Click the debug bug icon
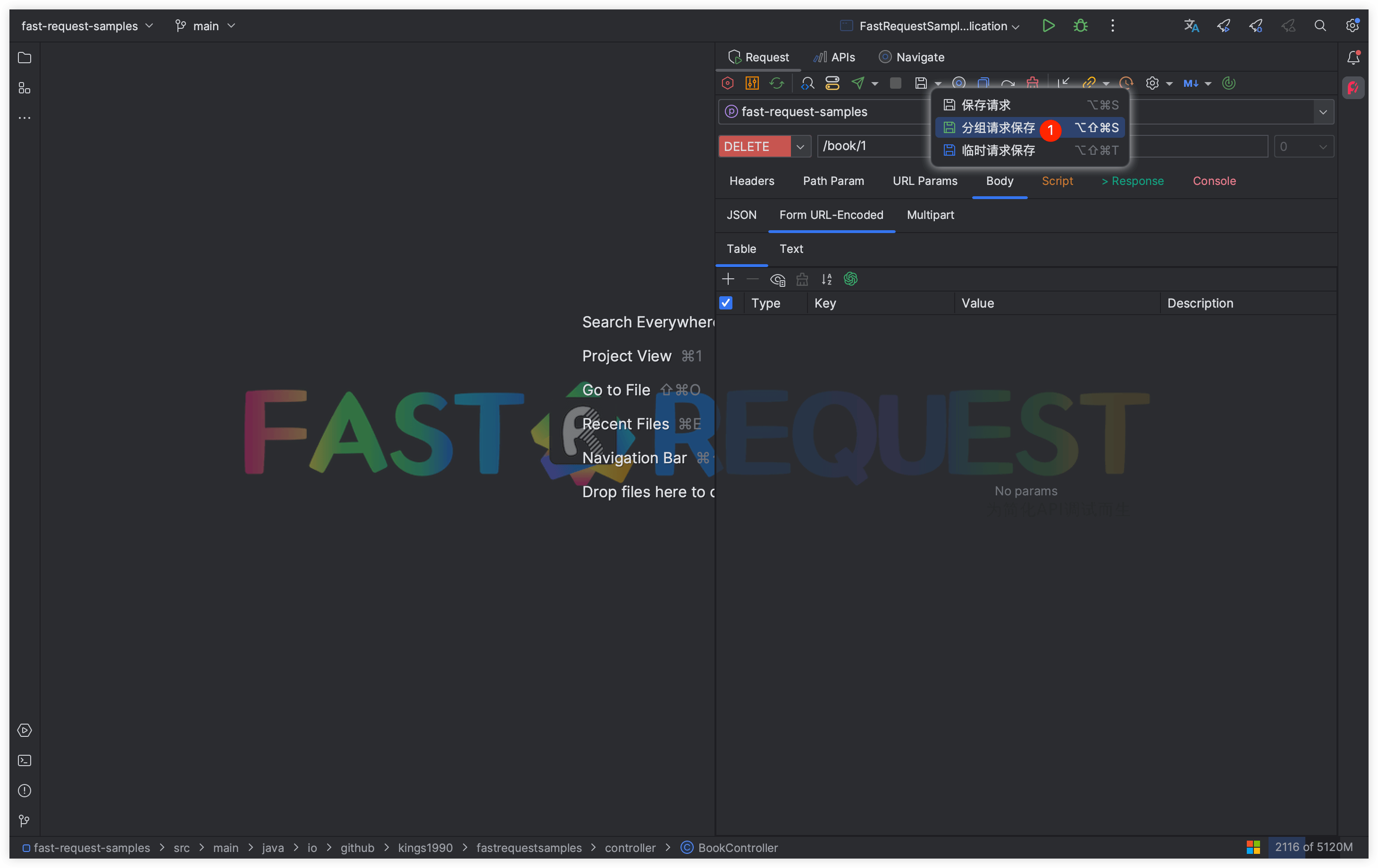1378x868 pixels. pyautogui.click(x=1080, y=26)
